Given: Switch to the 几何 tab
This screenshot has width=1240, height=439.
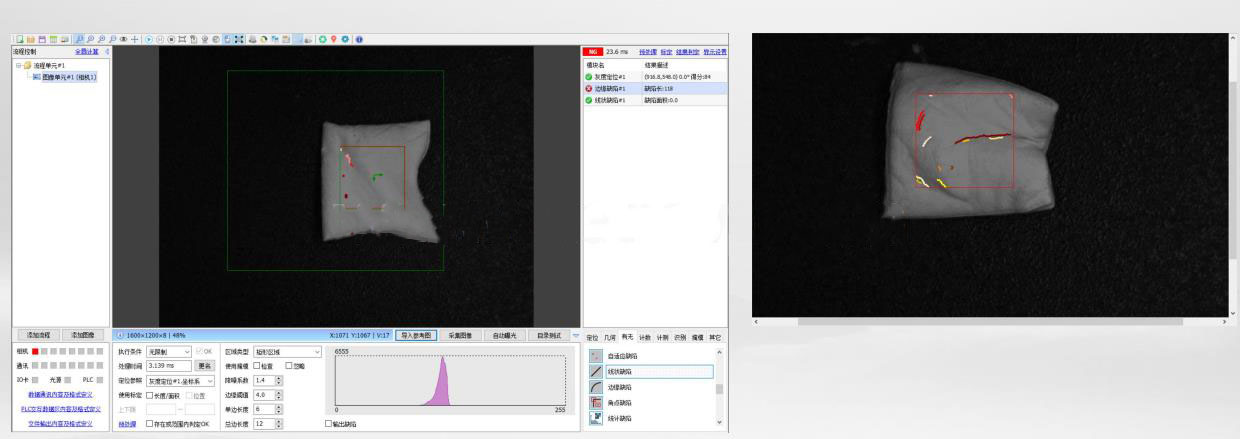Looking at the screenshot, I should coord(610,337).
